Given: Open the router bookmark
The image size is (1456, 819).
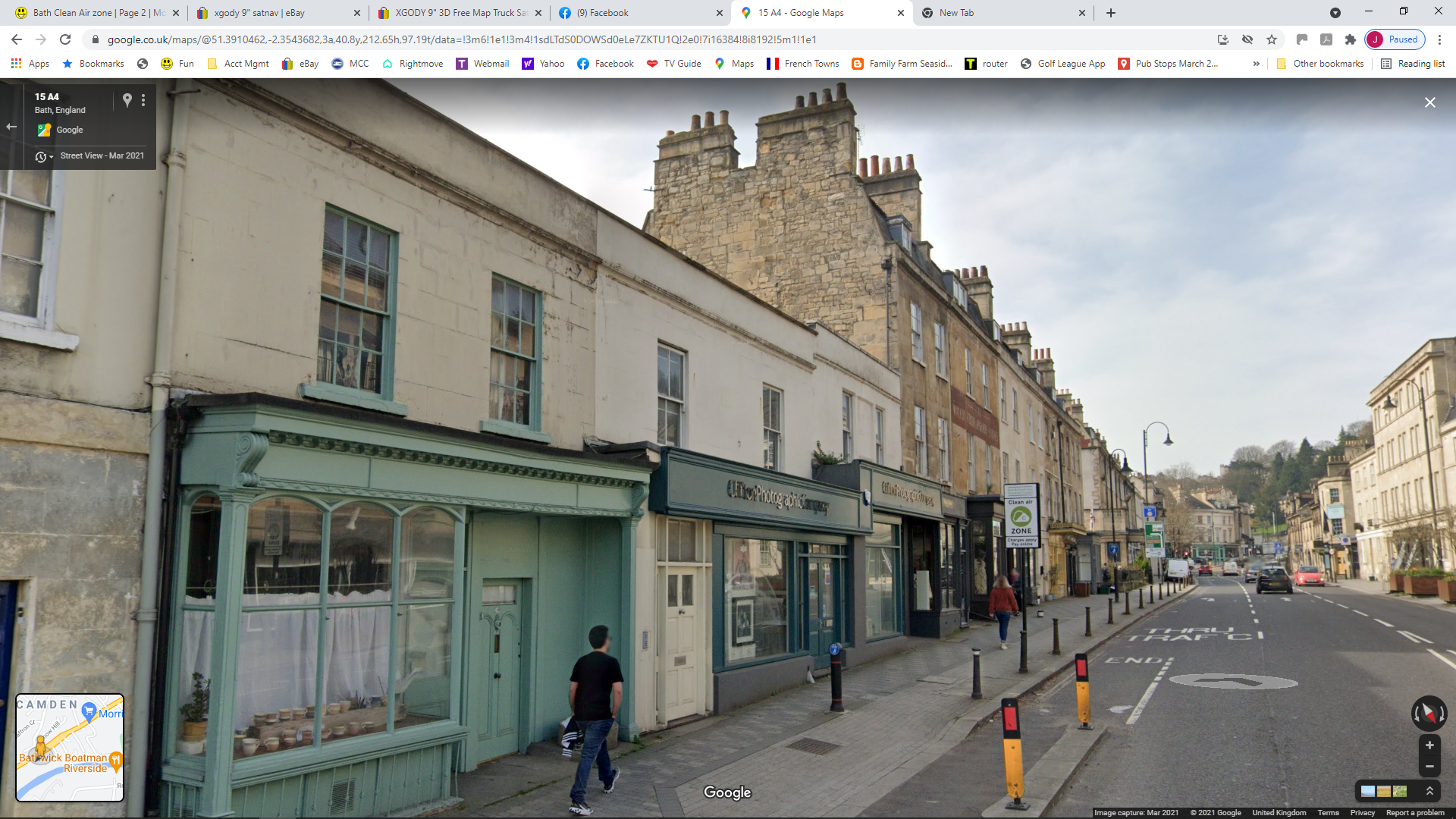Looking at the screenshot, I should pyautogui.click(x=986, y=64).
